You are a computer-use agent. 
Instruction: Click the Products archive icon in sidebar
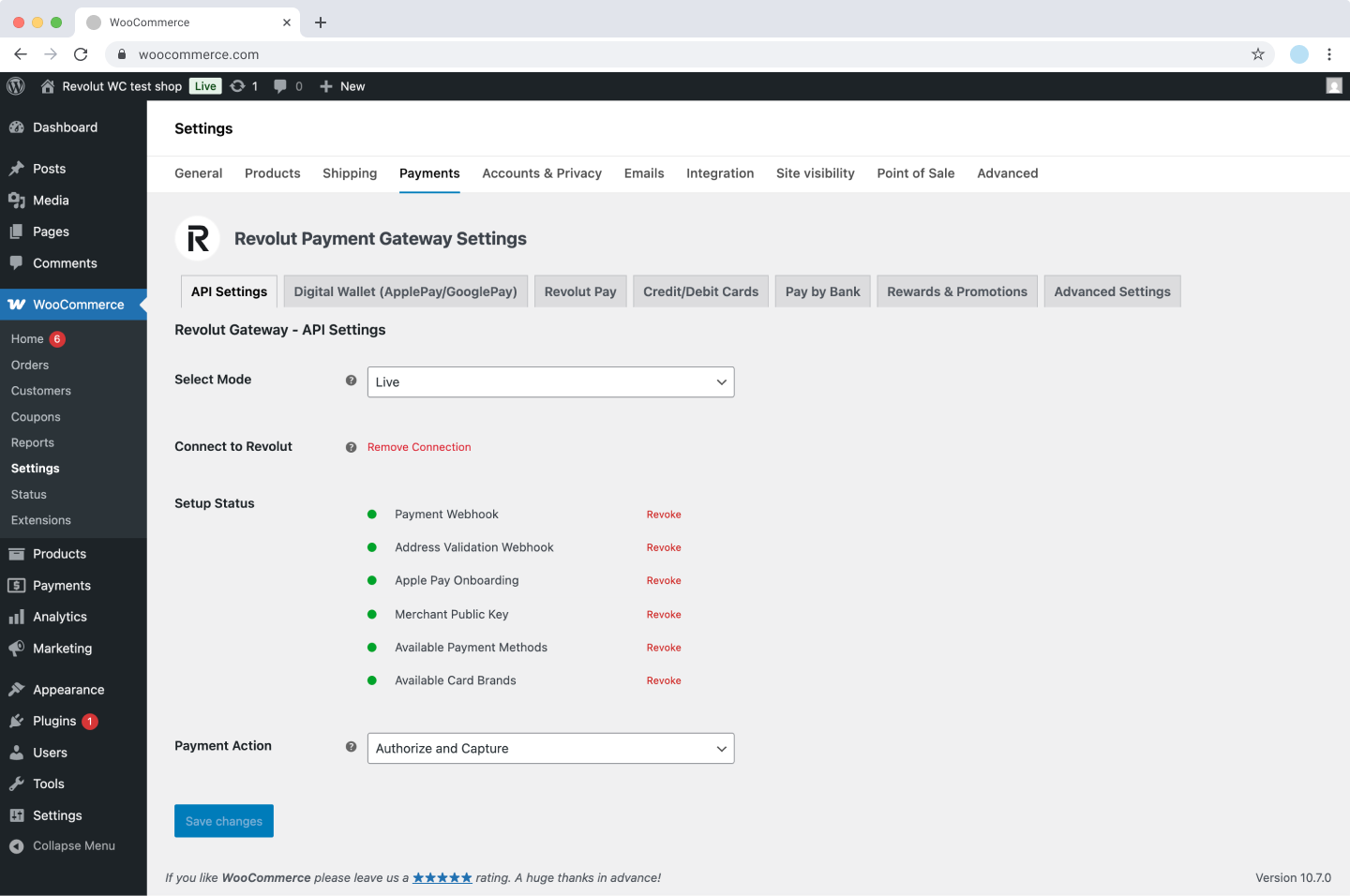click(17, 554)
